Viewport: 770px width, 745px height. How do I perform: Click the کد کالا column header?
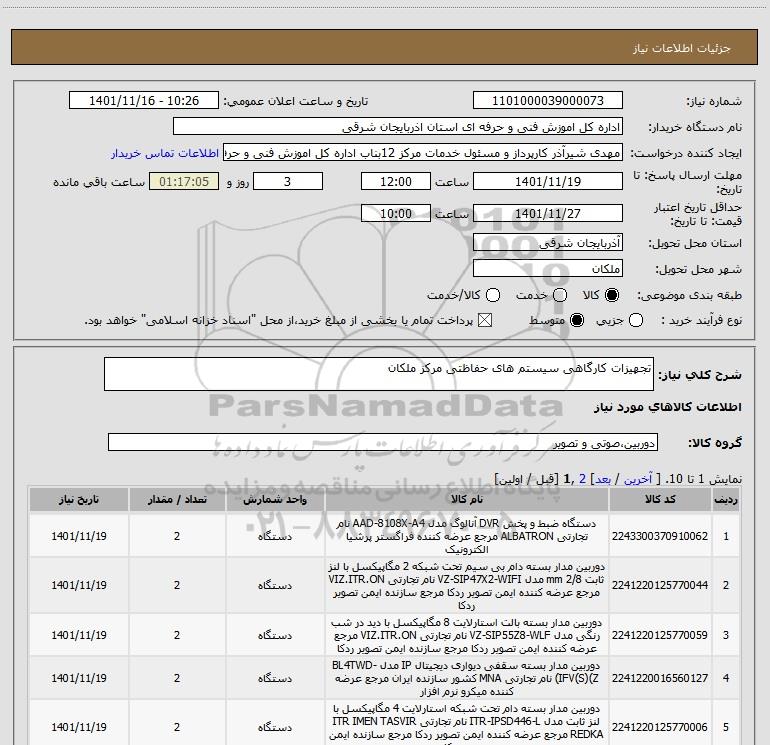point(660,499)
